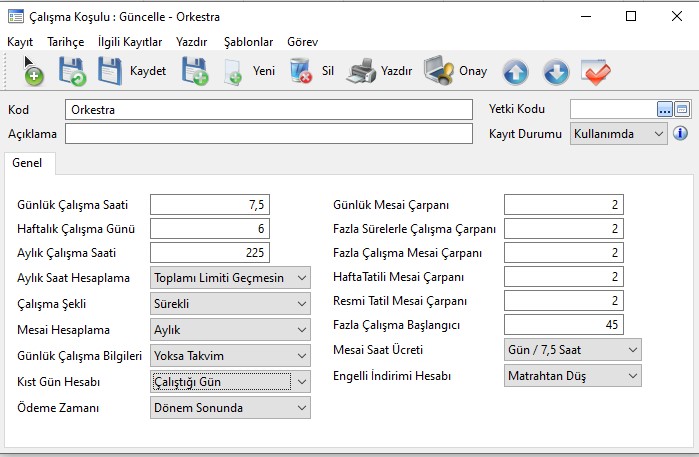Click the Günlük Çalışma Saati field

click(210, 205)
